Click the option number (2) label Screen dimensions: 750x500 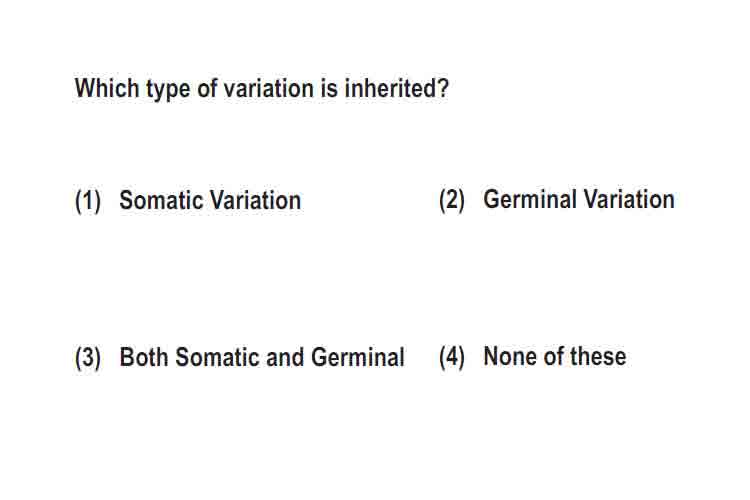click(452, 200)
